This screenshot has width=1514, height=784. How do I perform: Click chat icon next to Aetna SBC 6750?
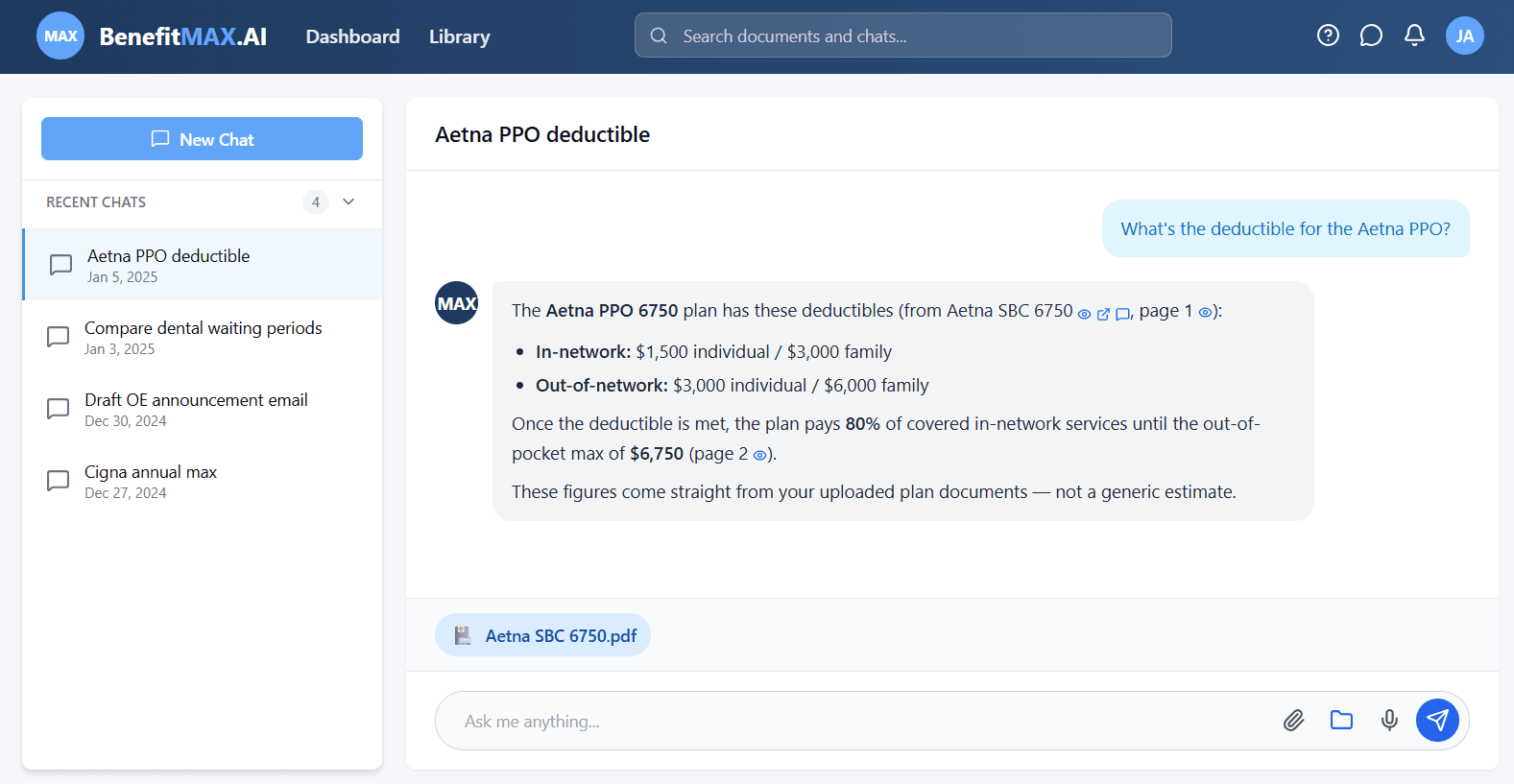pyautogui.click(x=1122, y=314)
